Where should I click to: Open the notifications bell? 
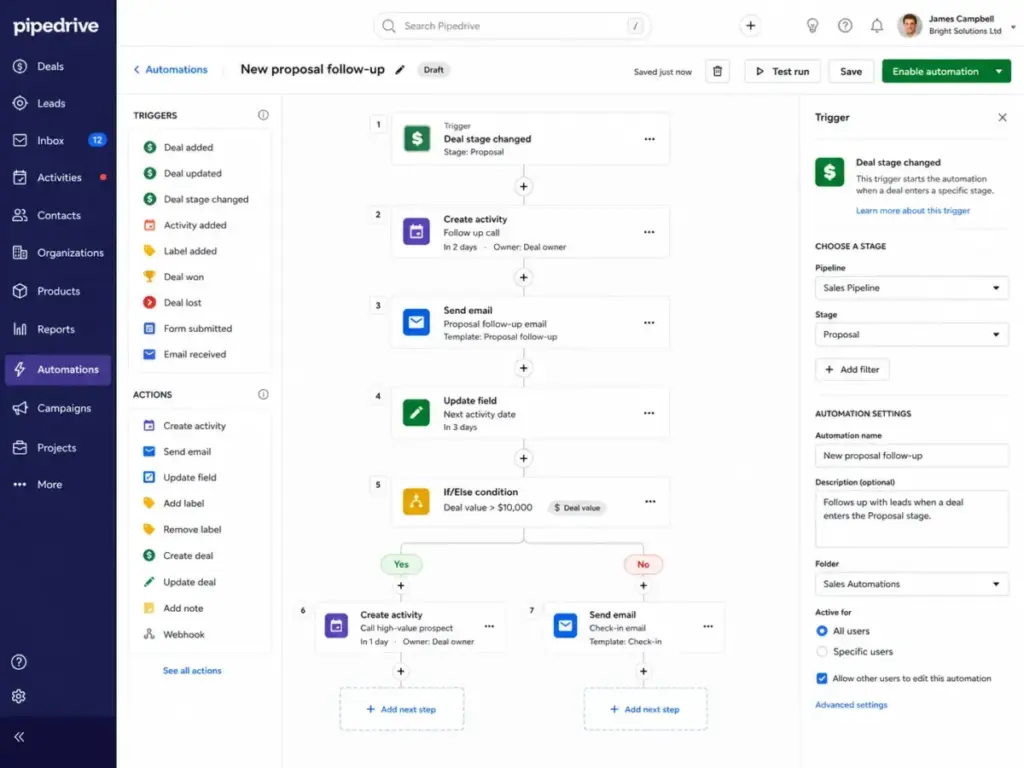pyautogui.click(x=876, y=25)
